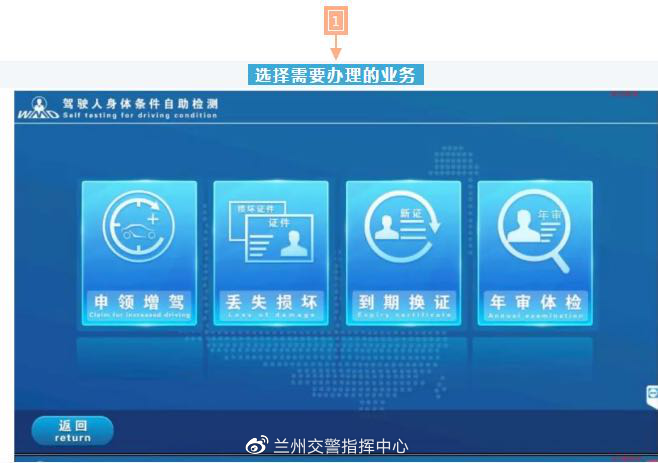
Task: Click the 'Expiry certificate' English subtitle
Action: pyautogui.click(x=403, y=315)
